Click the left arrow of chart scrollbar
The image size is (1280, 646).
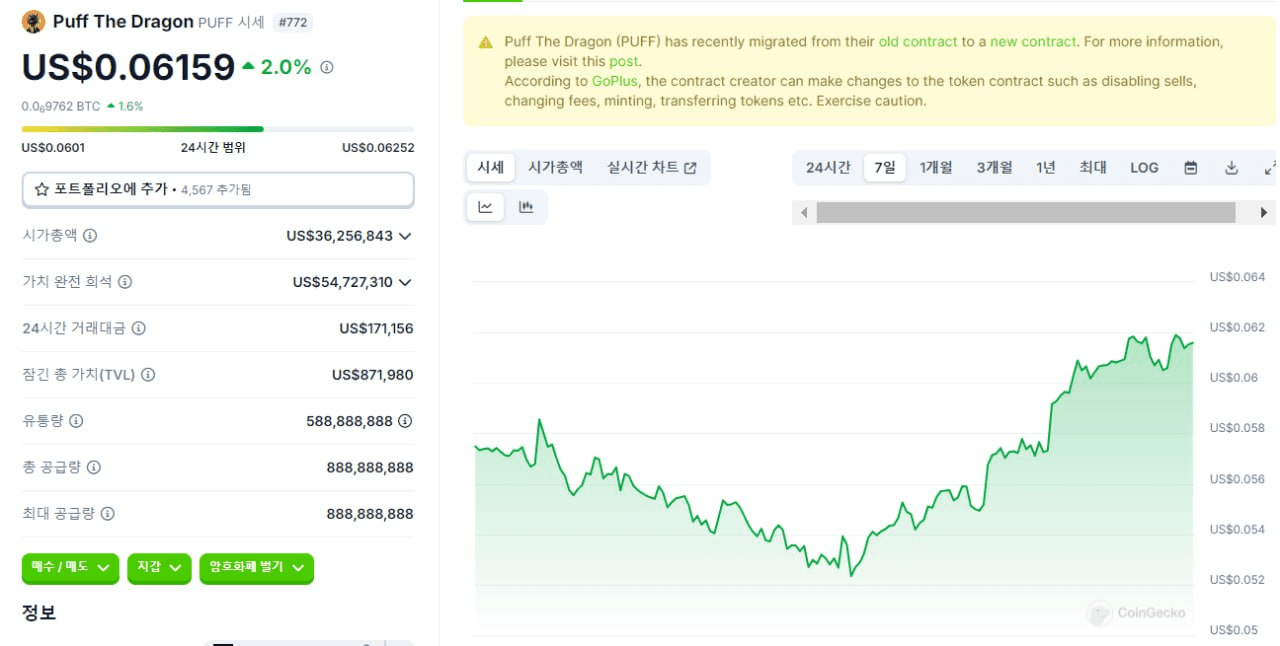click(803, 213)
